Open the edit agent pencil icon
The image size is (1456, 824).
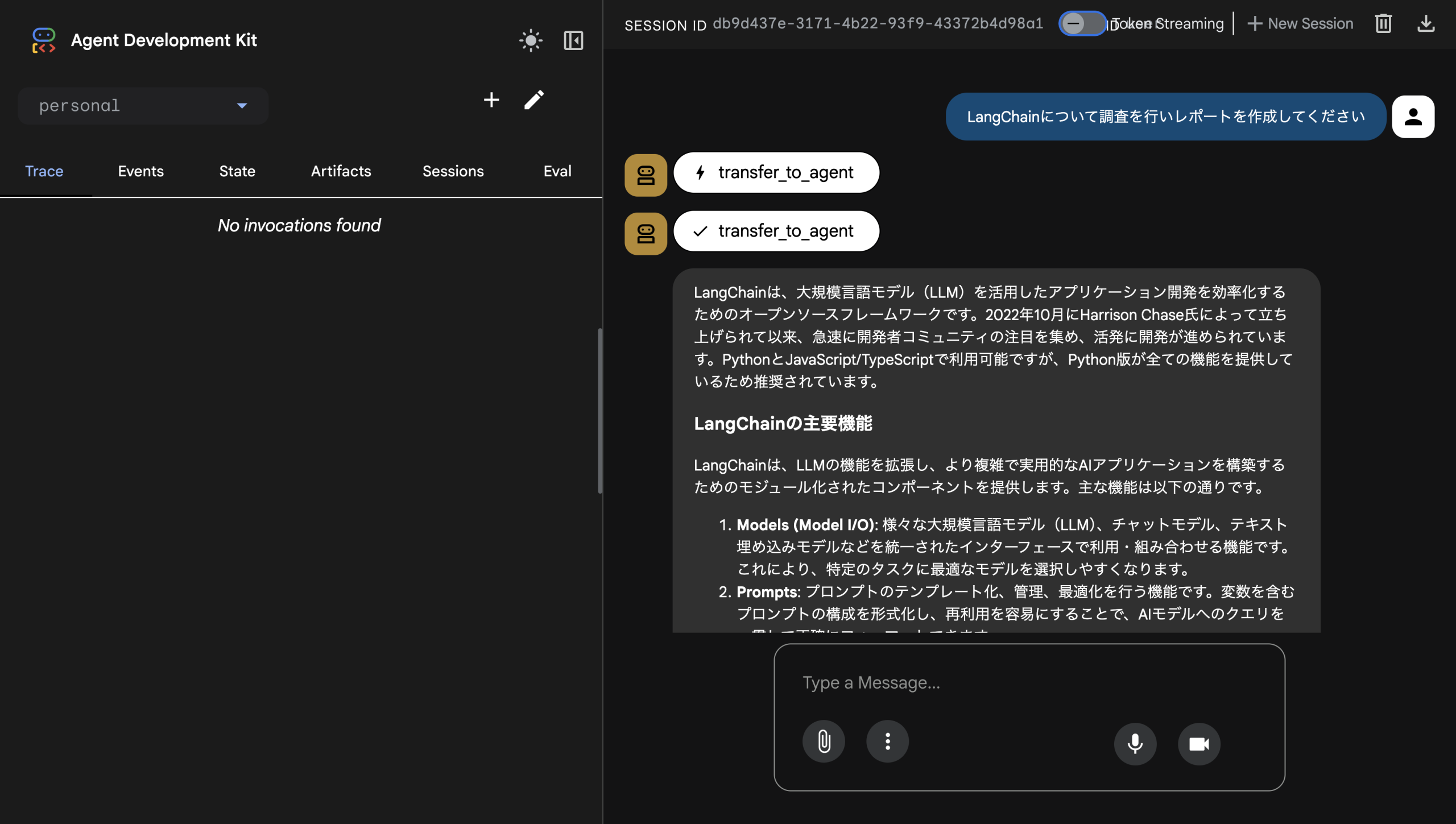coord(533,100)
